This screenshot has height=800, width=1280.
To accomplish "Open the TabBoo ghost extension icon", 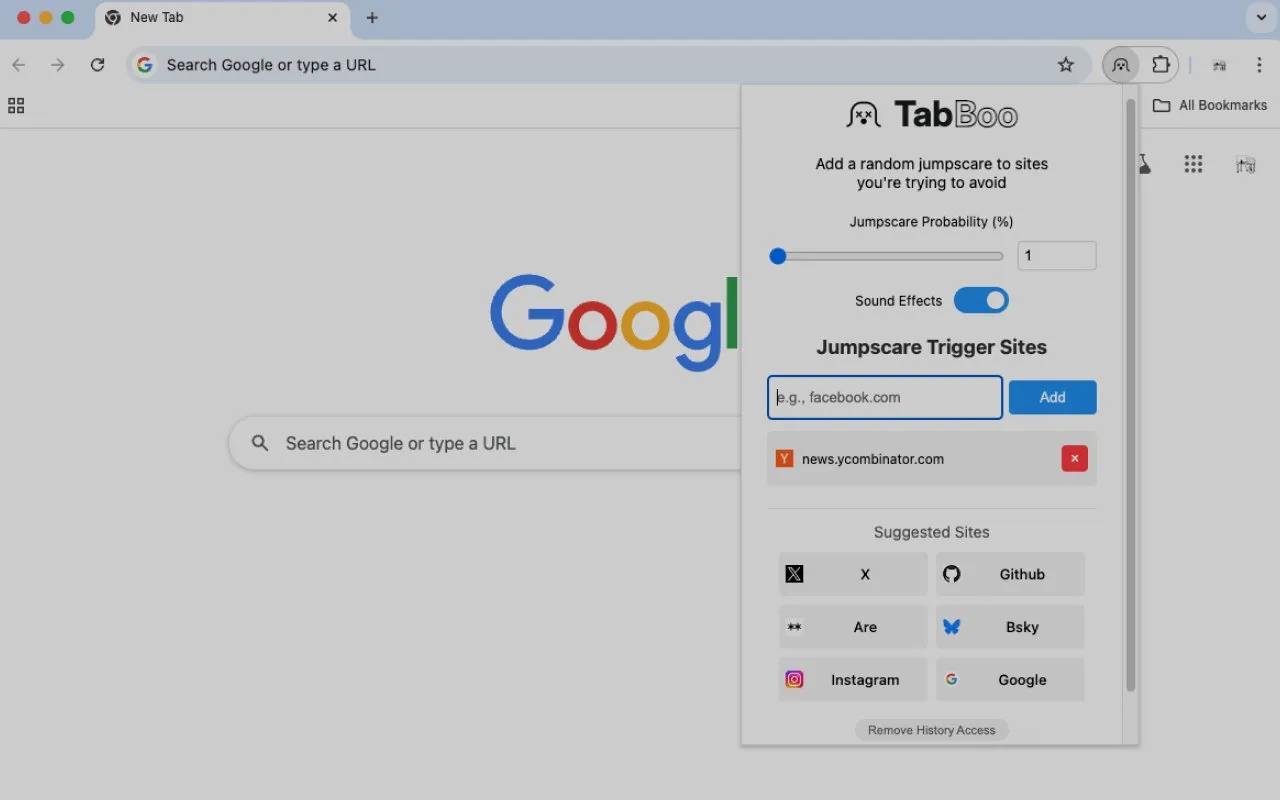I will click(x=1121, y=65).
